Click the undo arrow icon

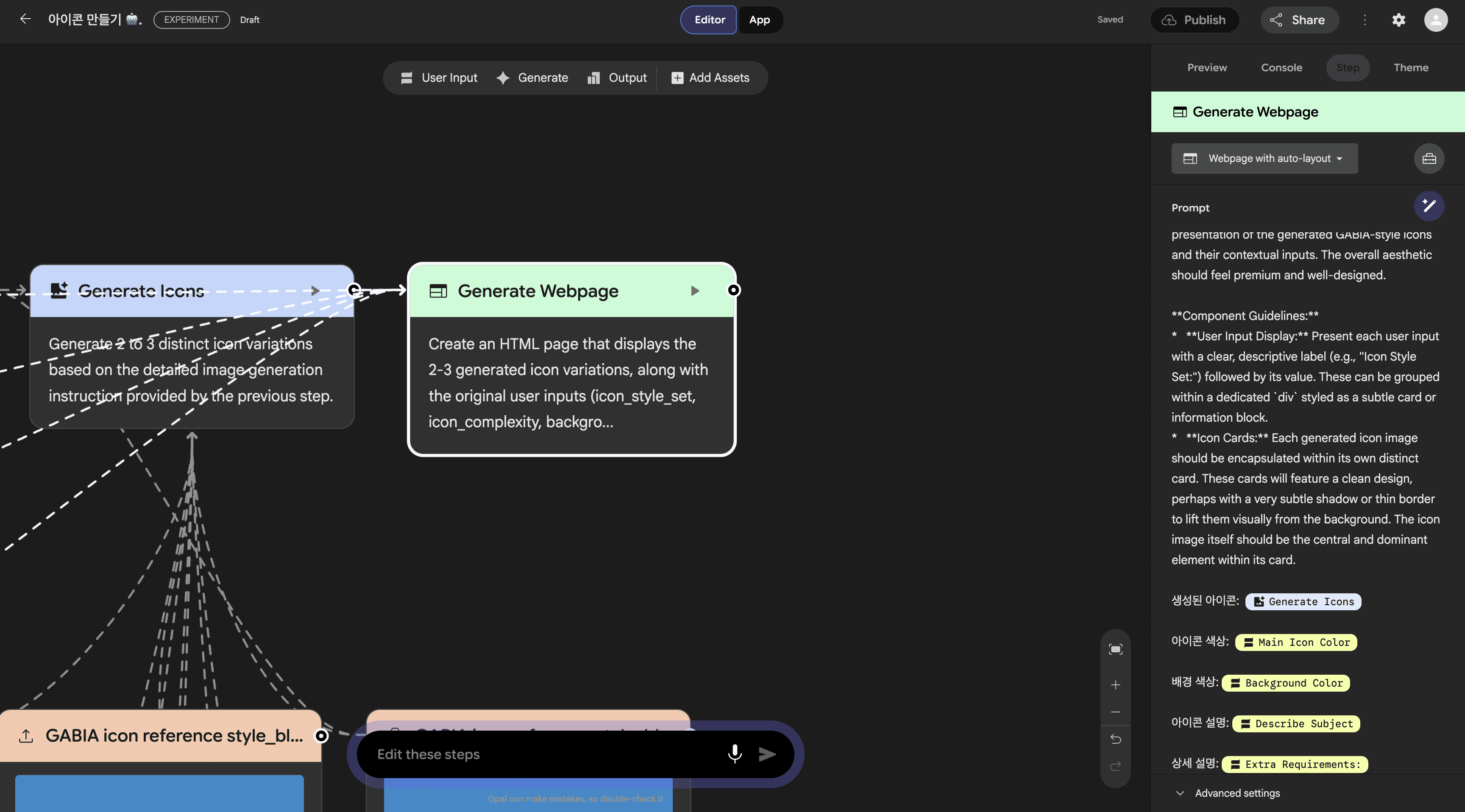(1115, 739)
